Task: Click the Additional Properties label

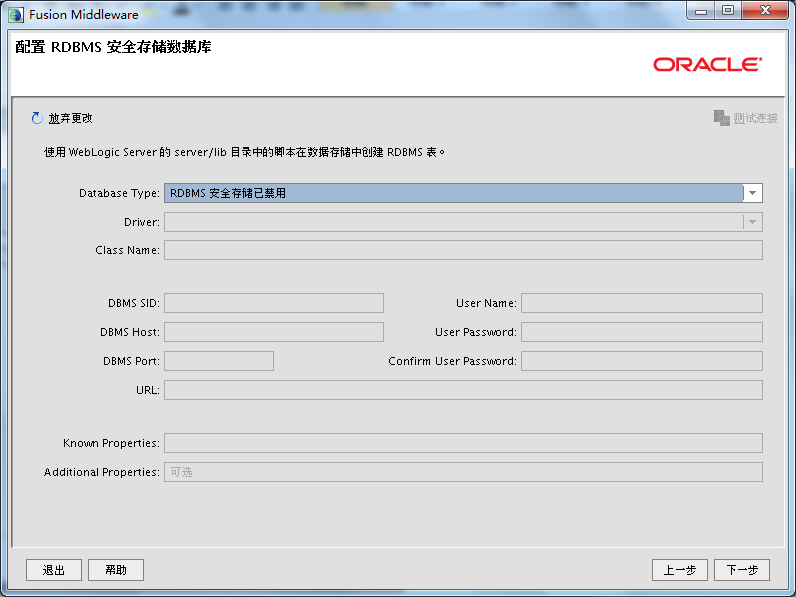Action: coord(102,472)
